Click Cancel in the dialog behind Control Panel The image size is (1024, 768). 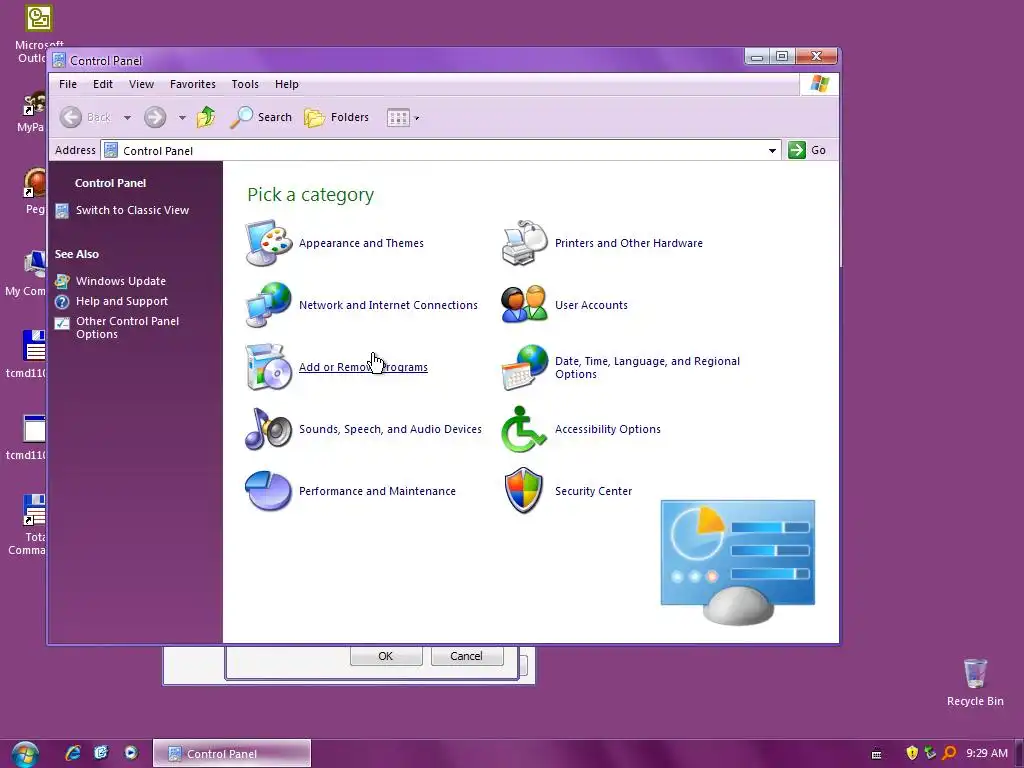point(467,655)
